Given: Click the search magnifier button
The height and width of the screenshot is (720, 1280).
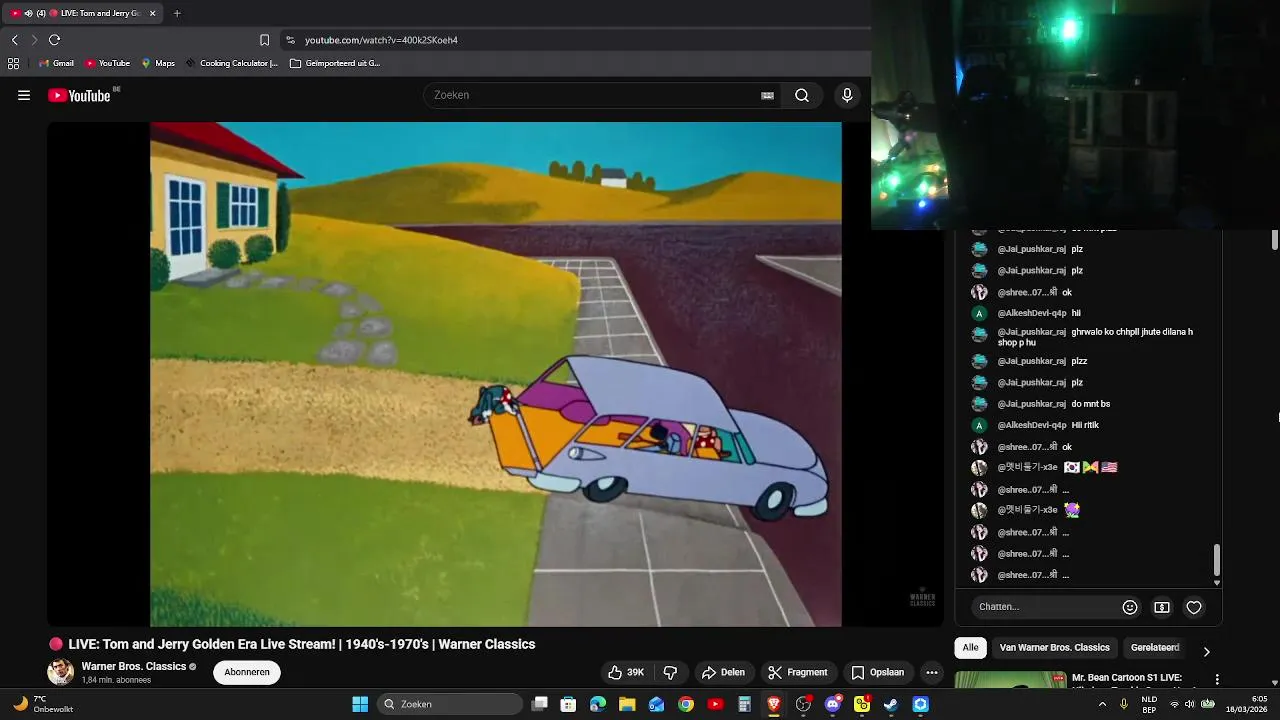Looking at the screenshot, I should [802, 95].
